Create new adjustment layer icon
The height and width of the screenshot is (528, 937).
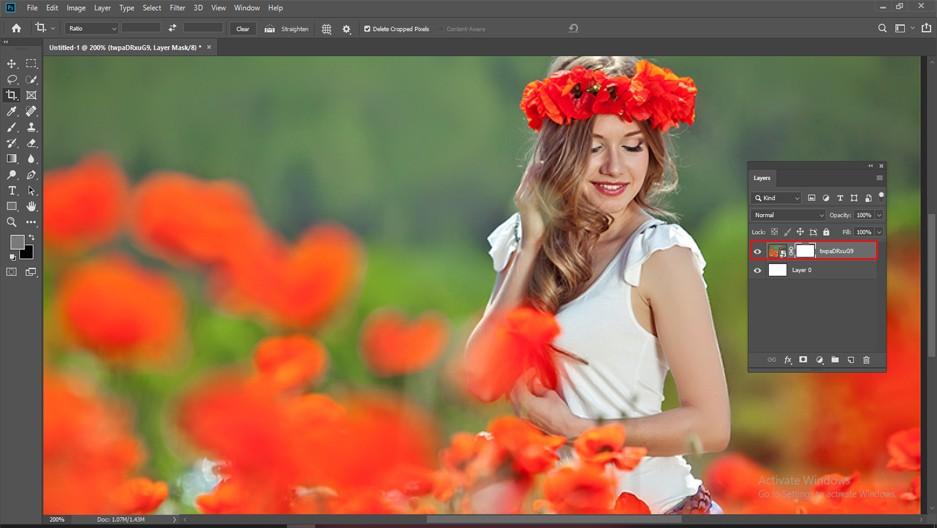click(819, 360)
